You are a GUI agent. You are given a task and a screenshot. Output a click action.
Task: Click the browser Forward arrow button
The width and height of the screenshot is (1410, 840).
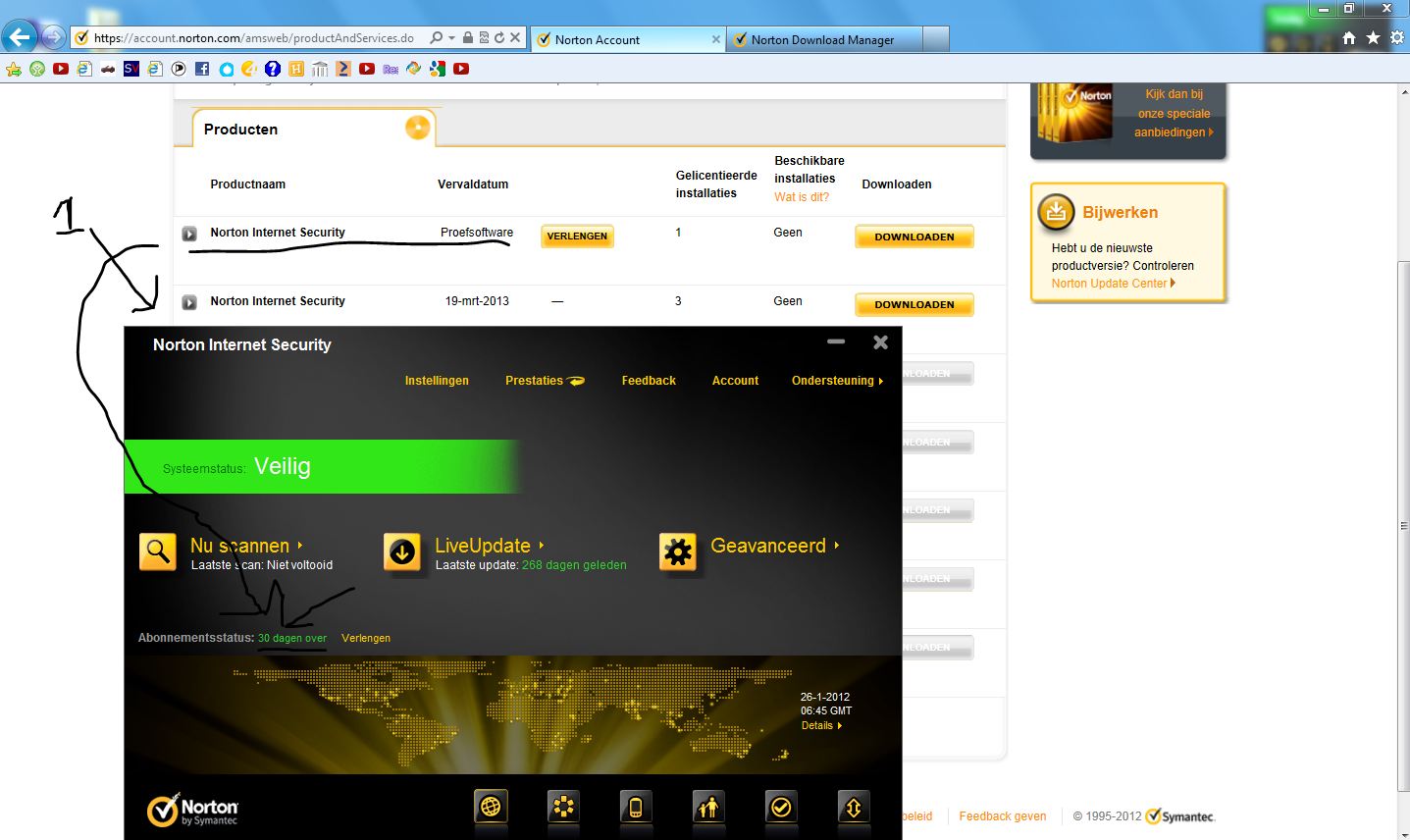(x=53, y=38)
